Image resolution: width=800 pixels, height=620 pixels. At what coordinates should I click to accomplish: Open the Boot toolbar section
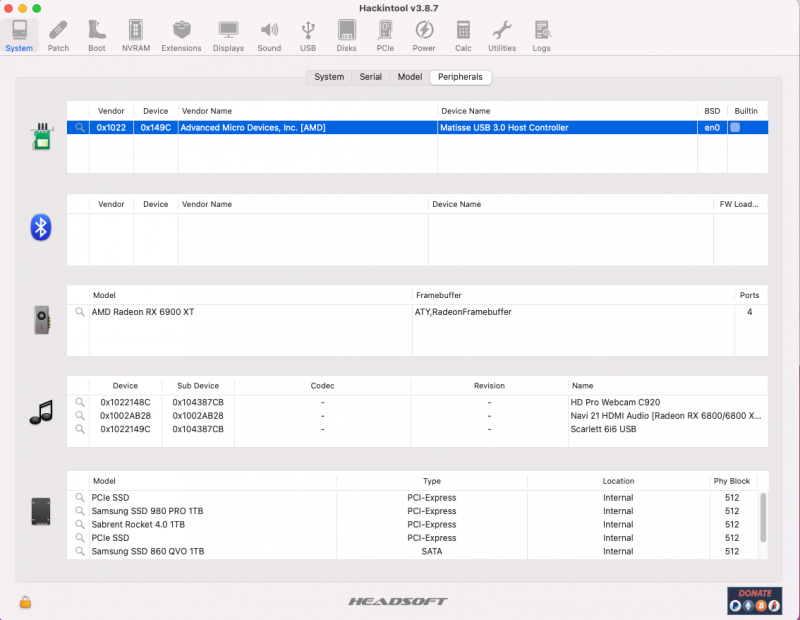(x=97, y=34)
